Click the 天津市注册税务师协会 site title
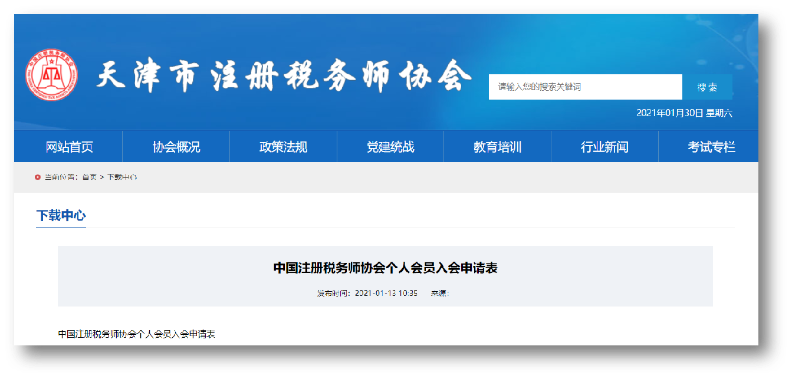This screenshot has width=792, height=379. pos(283,76)
